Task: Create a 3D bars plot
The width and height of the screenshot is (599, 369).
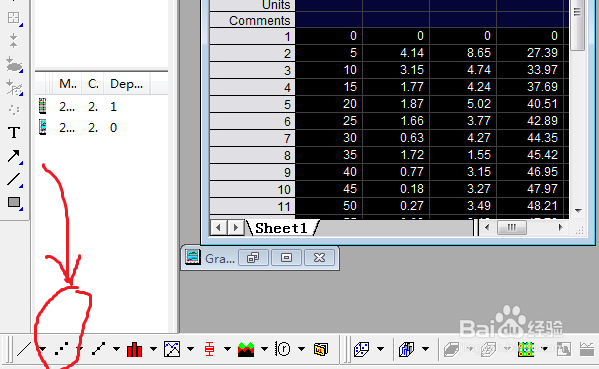Action: [406, 349]
